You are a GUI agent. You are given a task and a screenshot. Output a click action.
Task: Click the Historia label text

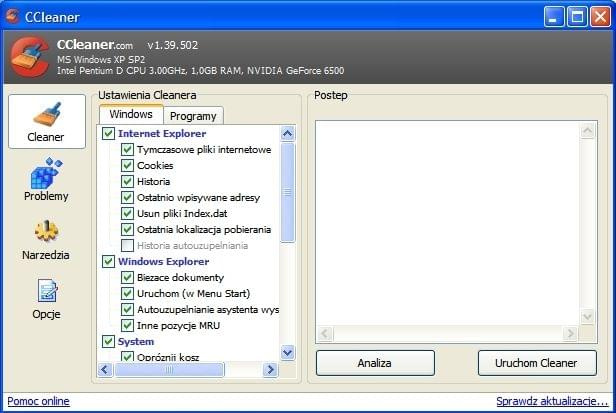[154, 182]
